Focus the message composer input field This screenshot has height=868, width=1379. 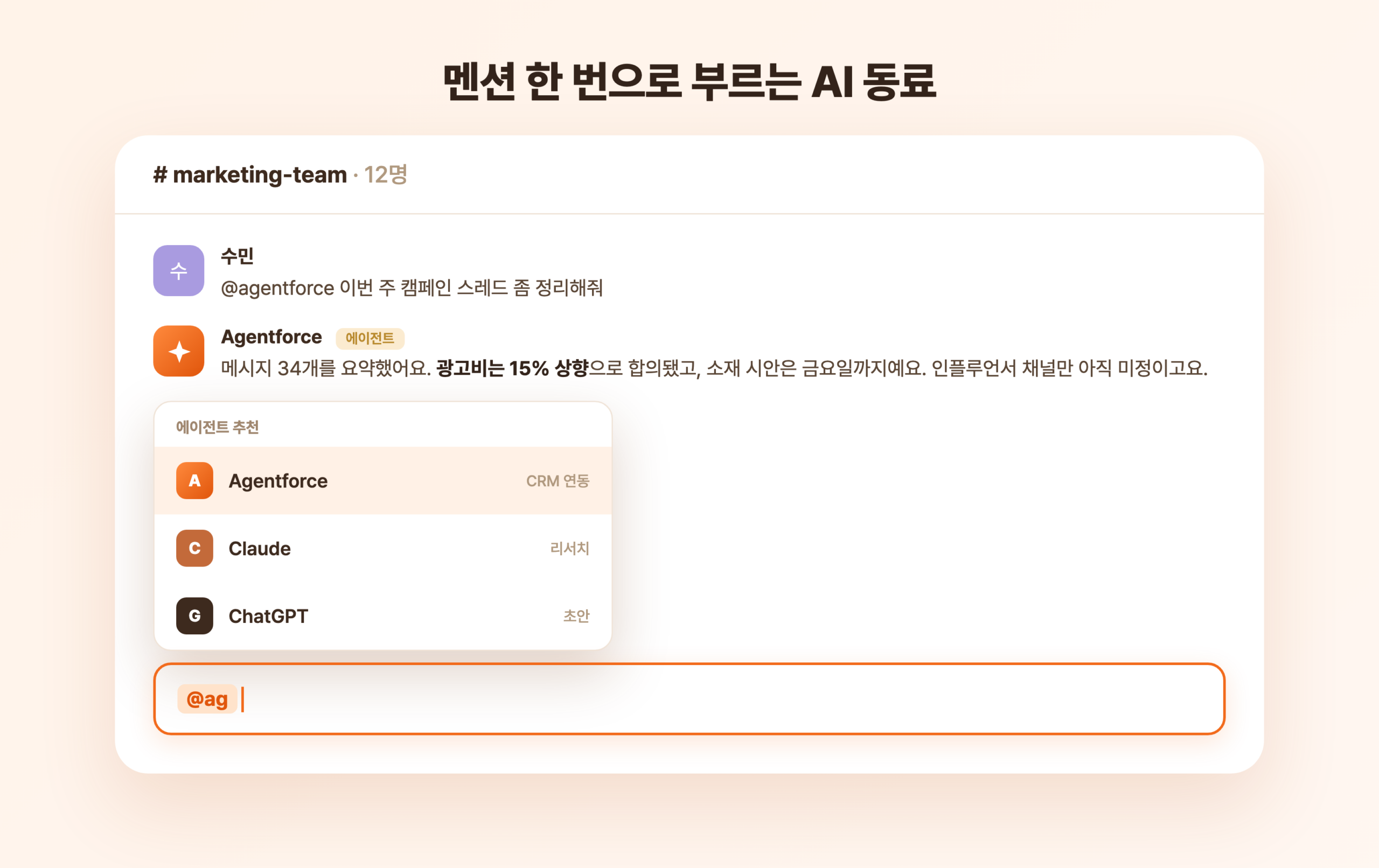[x=689, y=698]
